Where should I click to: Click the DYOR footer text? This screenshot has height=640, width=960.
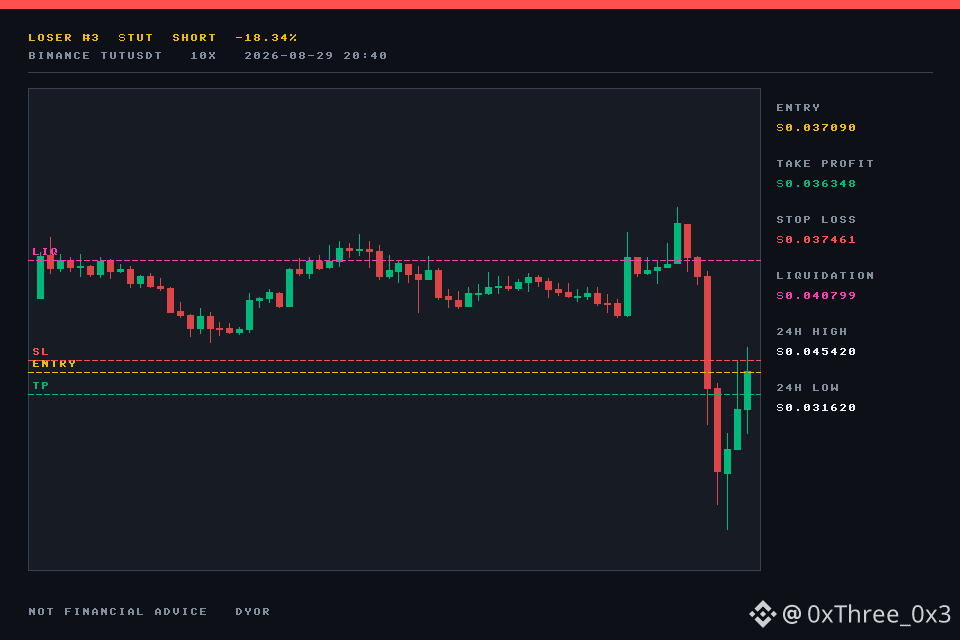click(x=253, y=612)
